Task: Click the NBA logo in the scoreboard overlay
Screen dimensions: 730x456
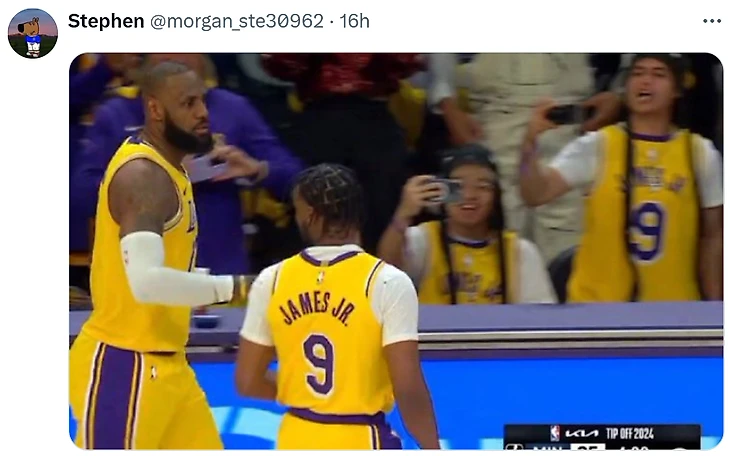Action: pyautogui.click(x=554, y=433)
